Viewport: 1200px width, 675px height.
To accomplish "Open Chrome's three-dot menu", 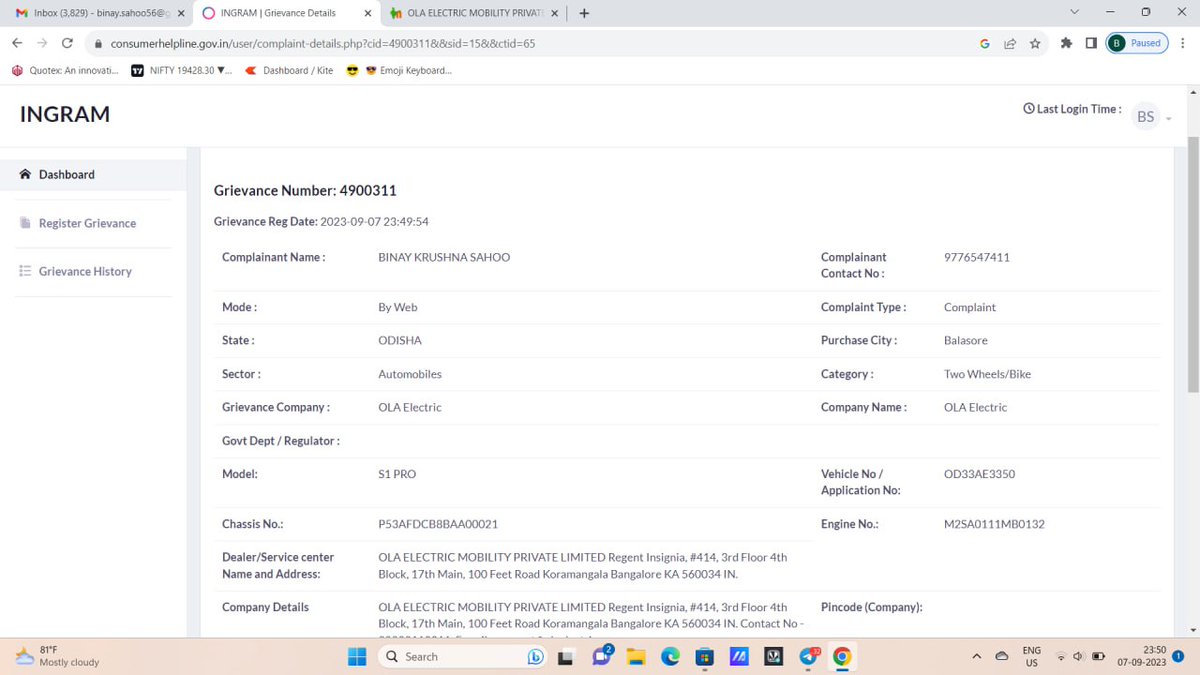I will point(1183,43).
